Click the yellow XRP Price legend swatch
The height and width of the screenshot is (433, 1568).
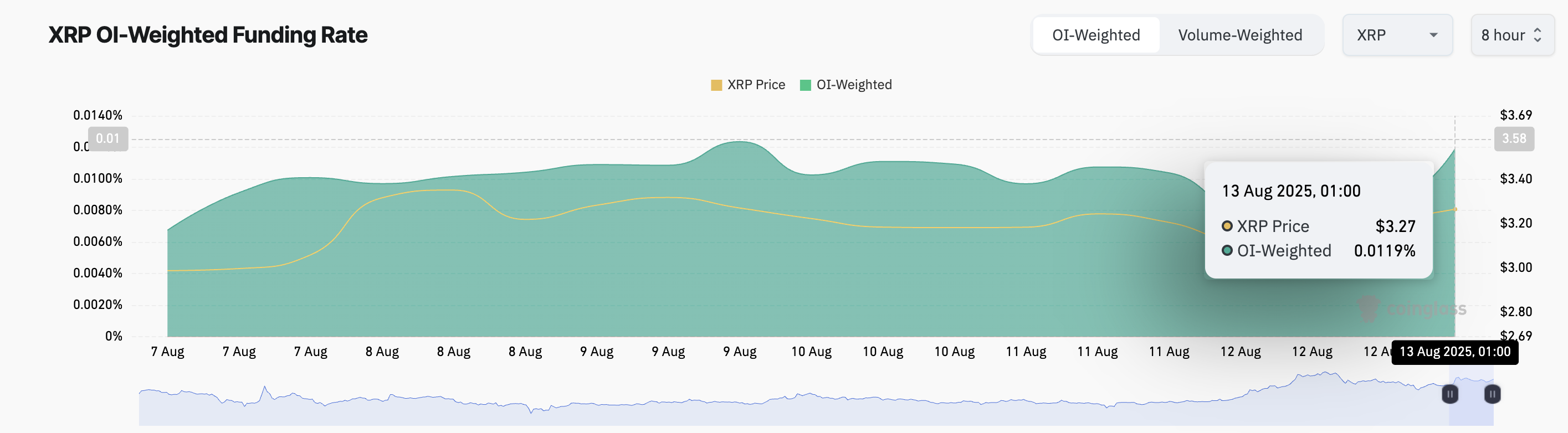pos(716,85)
